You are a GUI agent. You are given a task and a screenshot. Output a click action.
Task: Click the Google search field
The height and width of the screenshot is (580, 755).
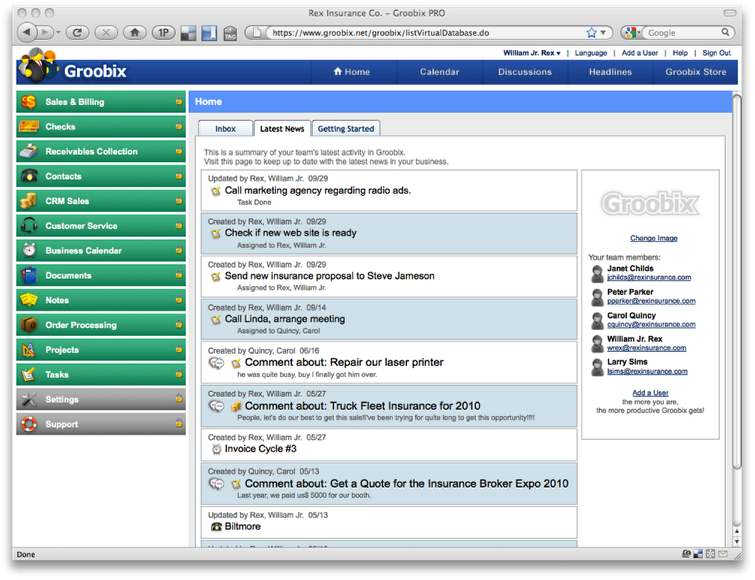coord(684,33)
